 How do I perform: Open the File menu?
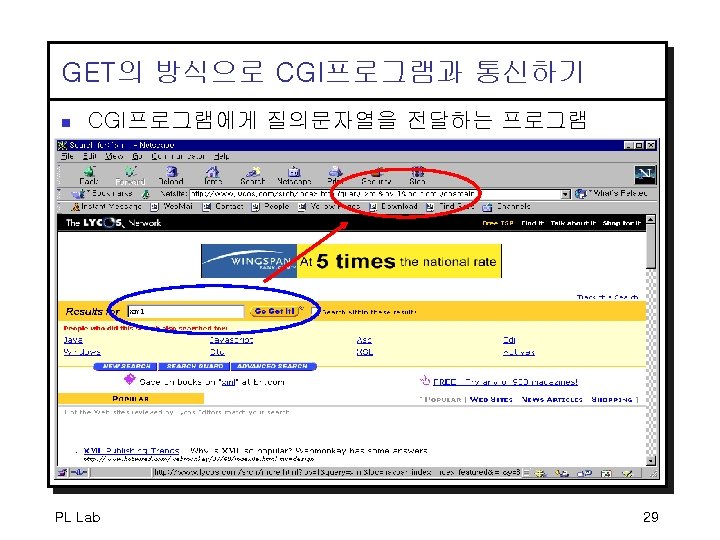coord(68,157)
